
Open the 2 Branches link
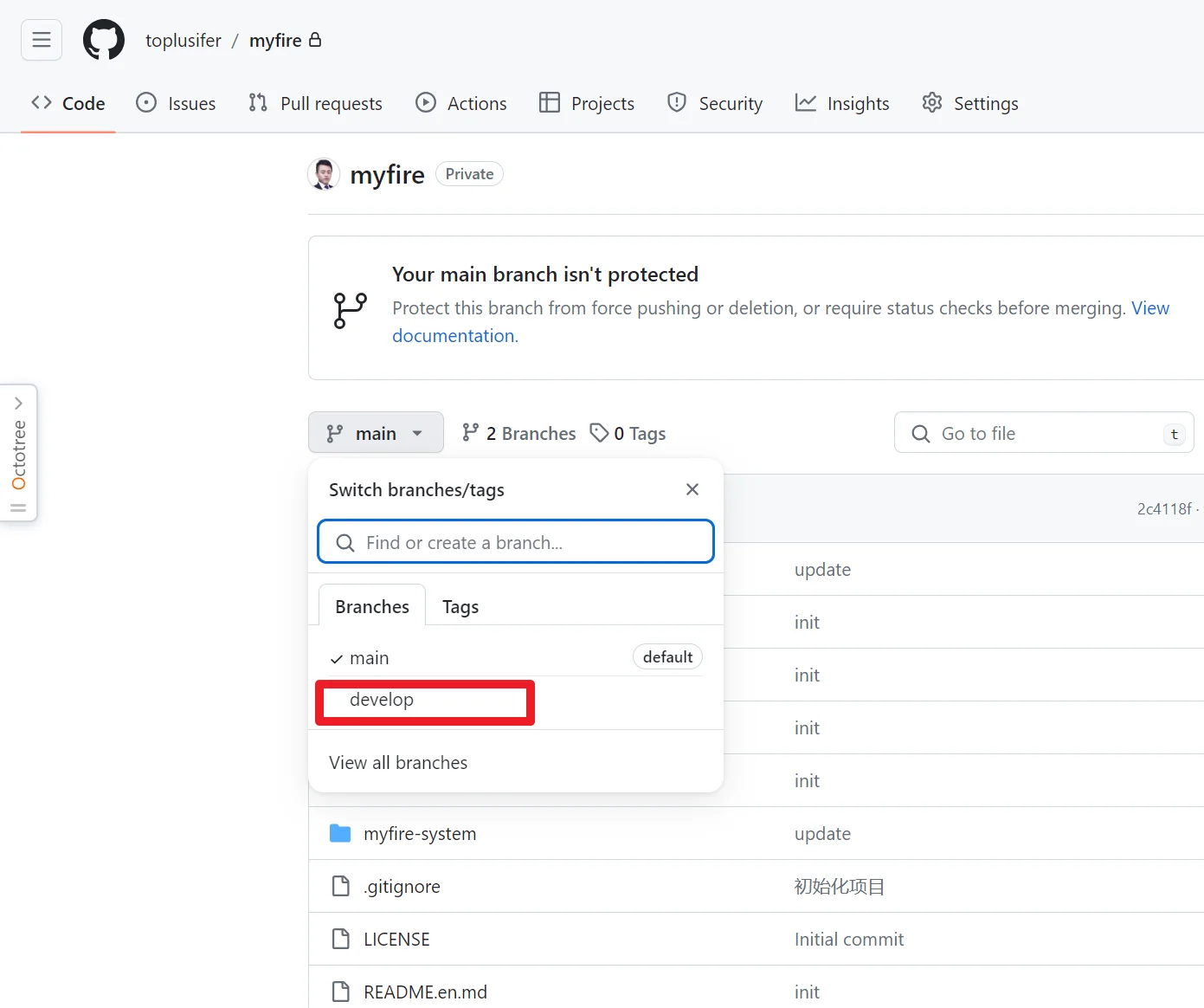click(x=519, y=433)
